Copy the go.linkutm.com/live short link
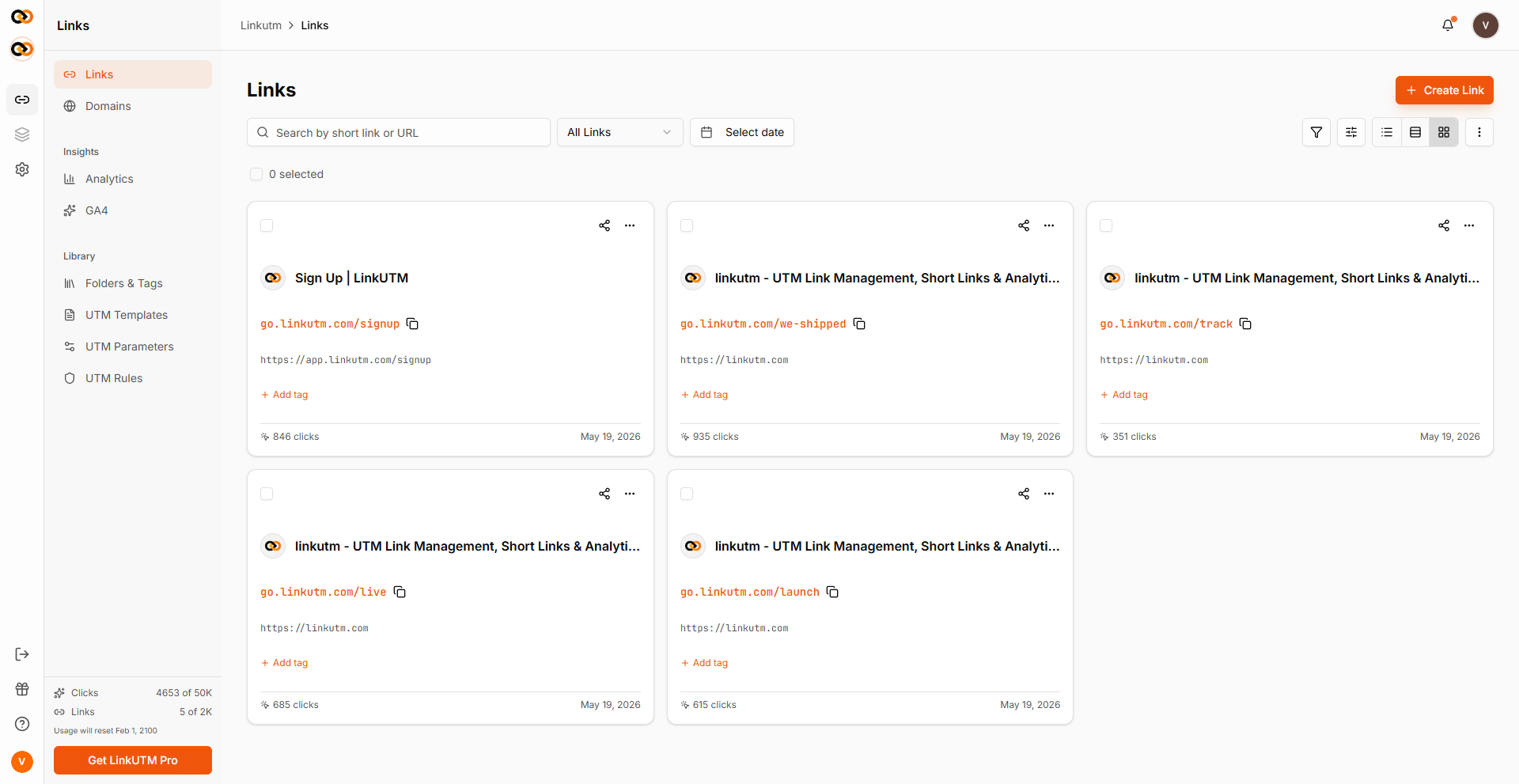This screenshot has height=784, width=1519. pyautogui.click(x=400, y=592)
